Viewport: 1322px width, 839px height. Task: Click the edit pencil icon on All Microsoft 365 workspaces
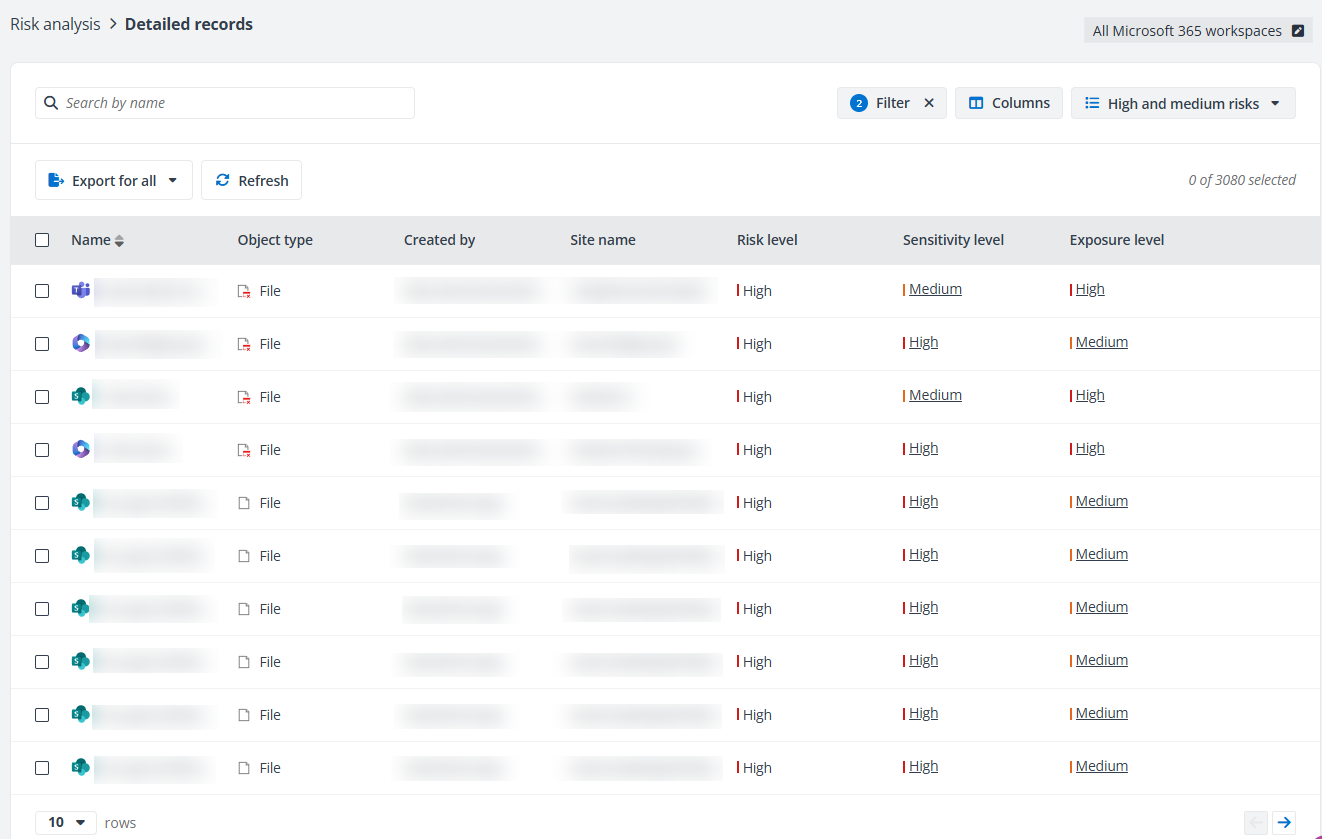click(x=1298, y=30)
